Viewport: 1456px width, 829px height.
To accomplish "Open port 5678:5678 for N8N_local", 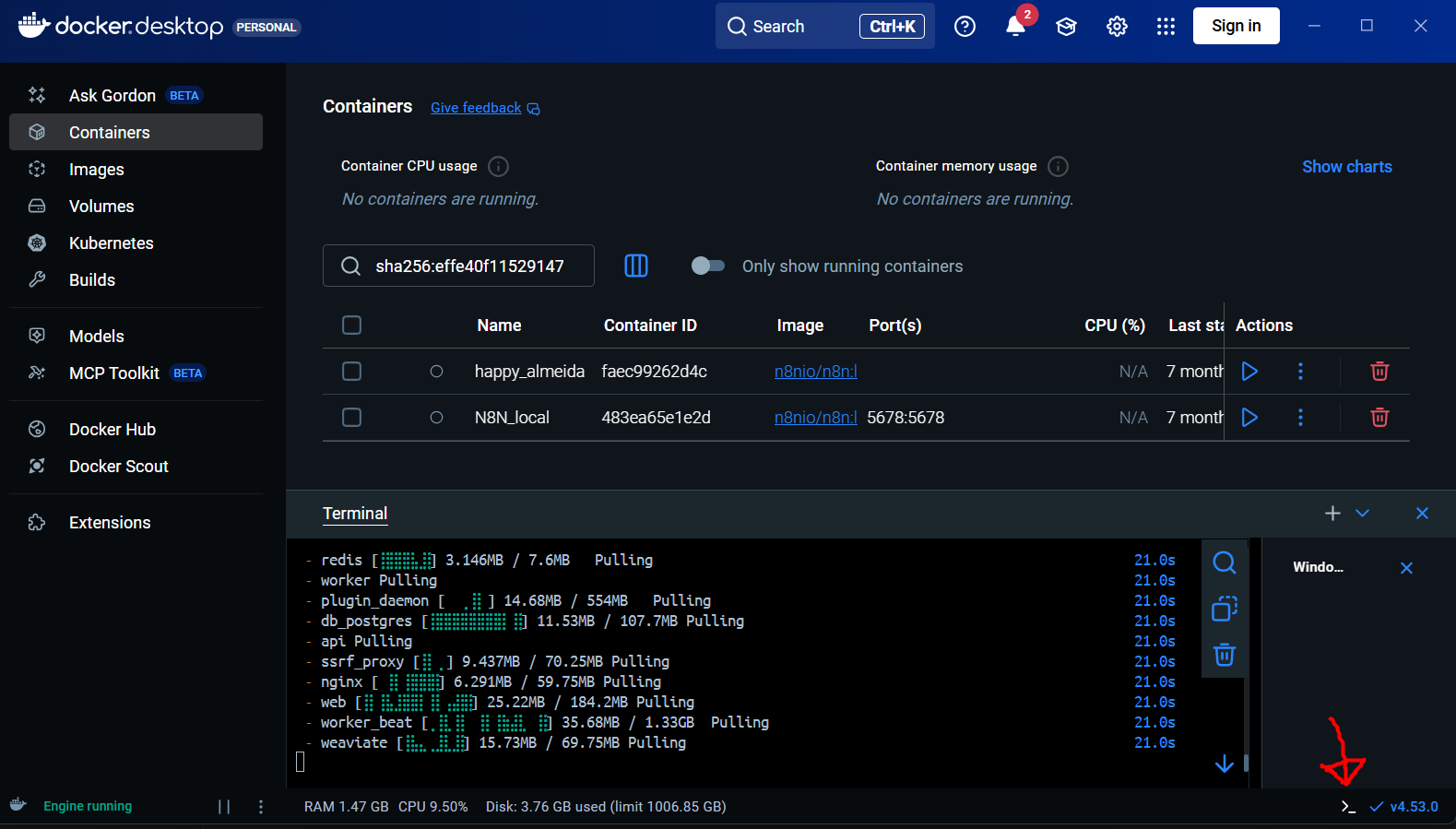I will point(906,417).
